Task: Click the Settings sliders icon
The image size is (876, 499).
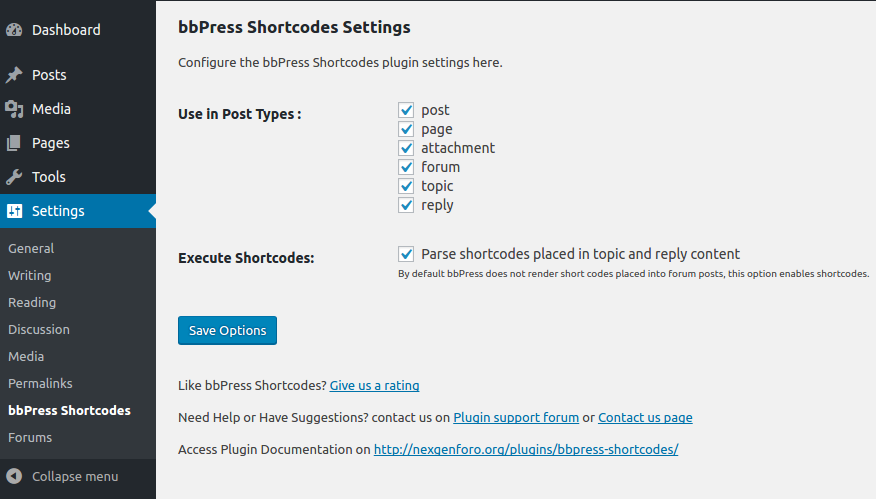Action: (14, 211)
